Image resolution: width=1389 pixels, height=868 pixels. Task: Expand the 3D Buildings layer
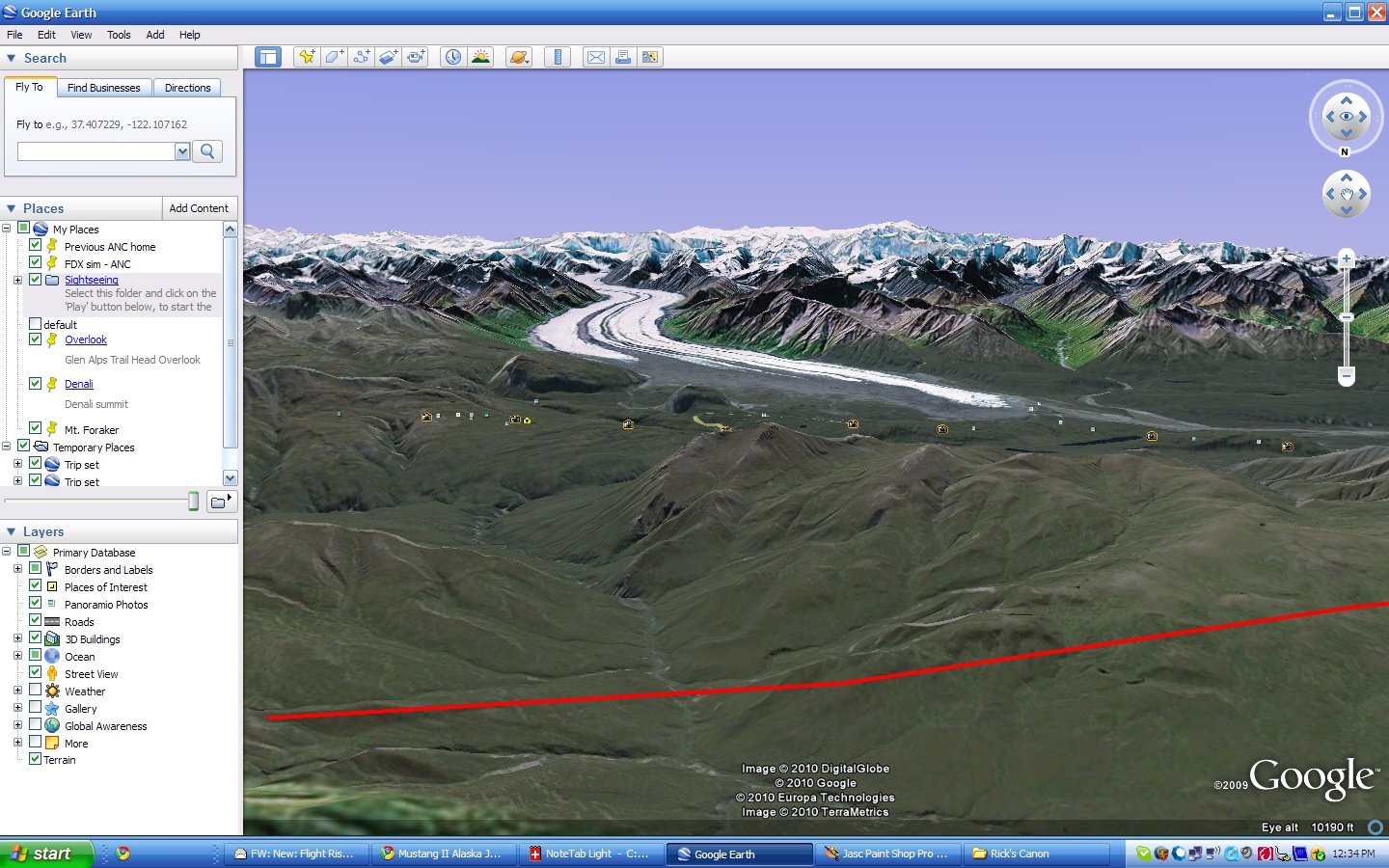tap(17, 638)
